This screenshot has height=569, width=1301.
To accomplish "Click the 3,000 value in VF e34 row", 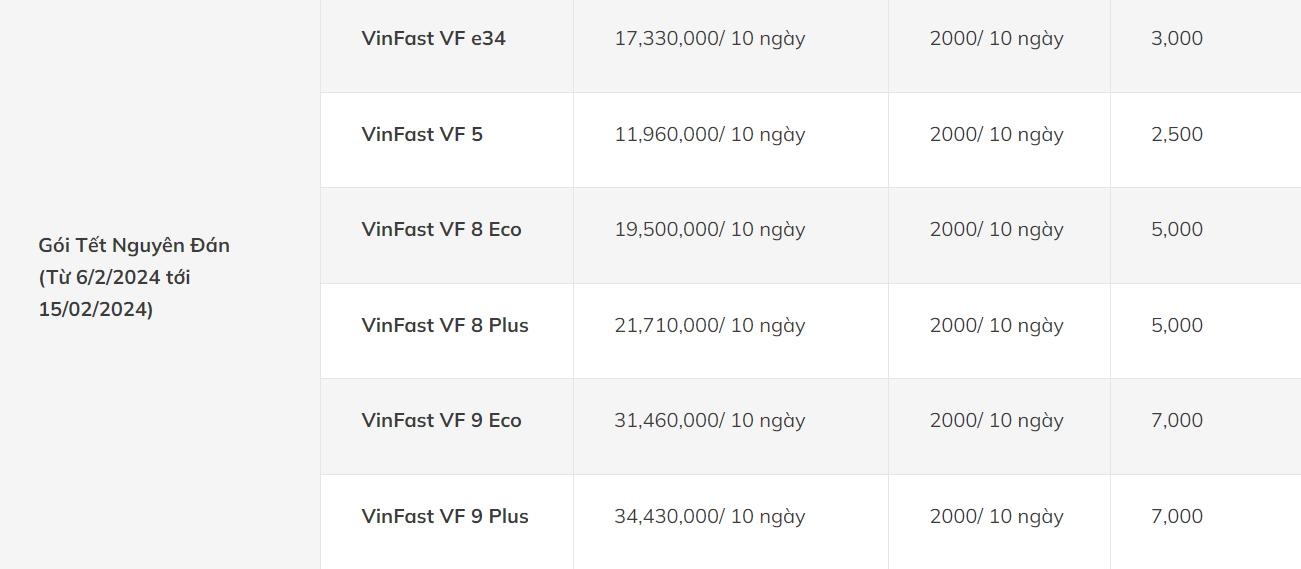I will (1176, 38).
